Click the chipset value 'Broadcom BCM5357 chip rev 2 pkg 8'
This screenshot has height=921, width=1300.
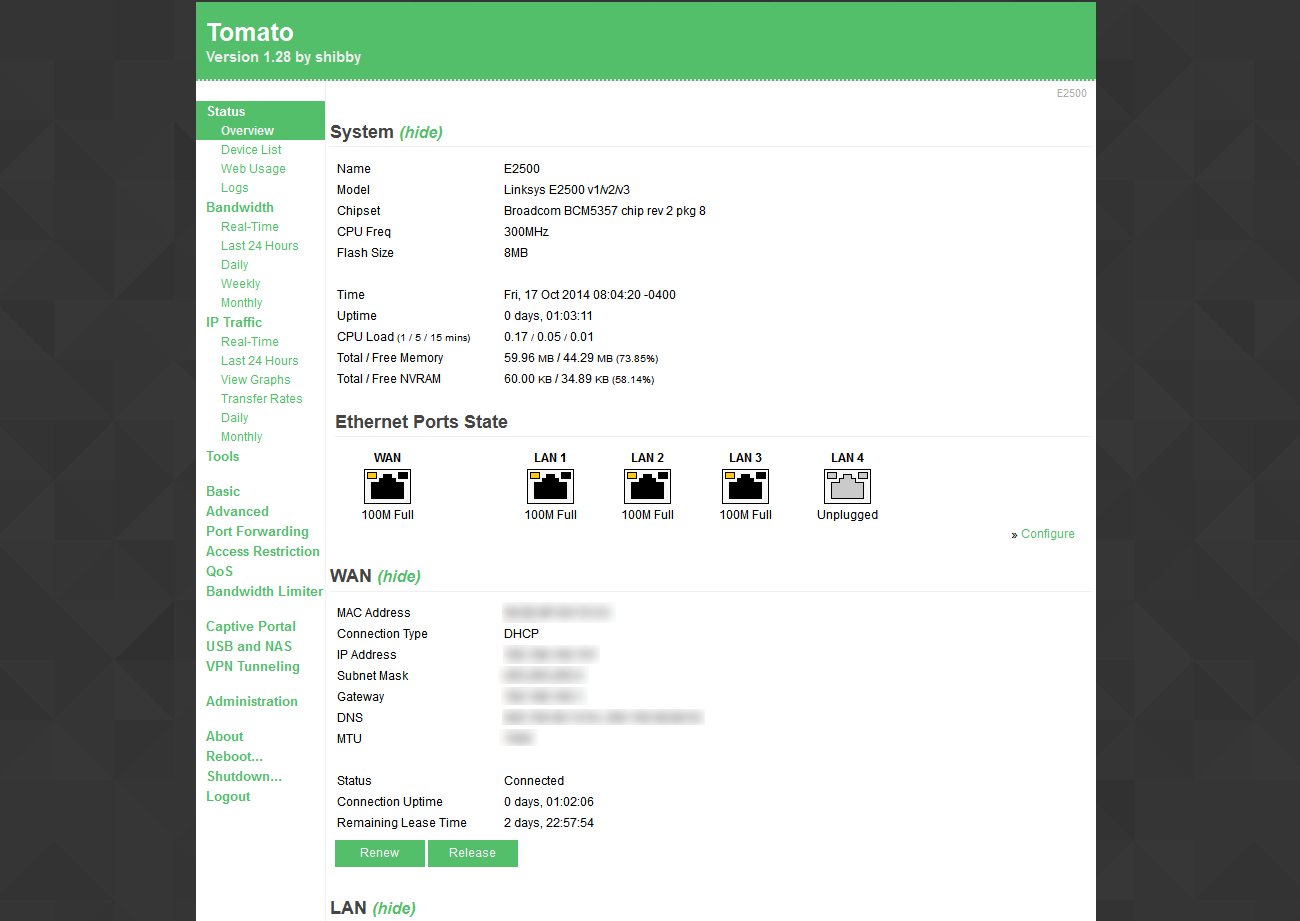605,211
